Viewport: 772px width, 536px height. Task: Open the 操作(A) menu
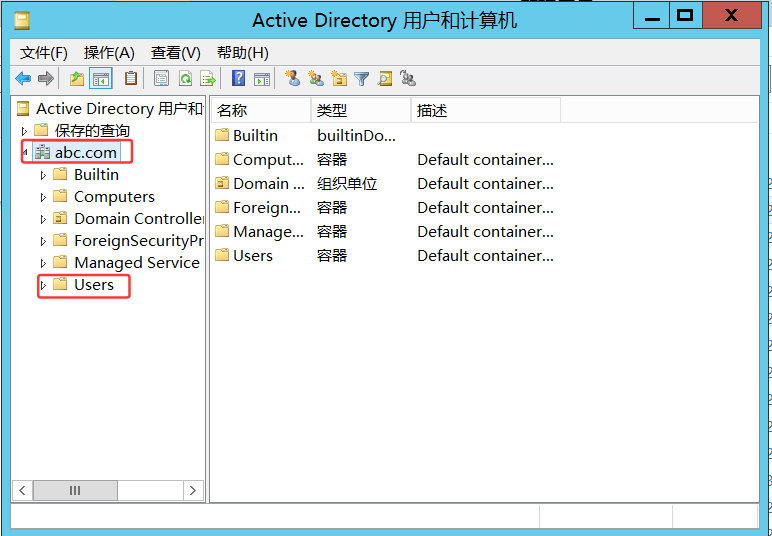pos(109,53)
